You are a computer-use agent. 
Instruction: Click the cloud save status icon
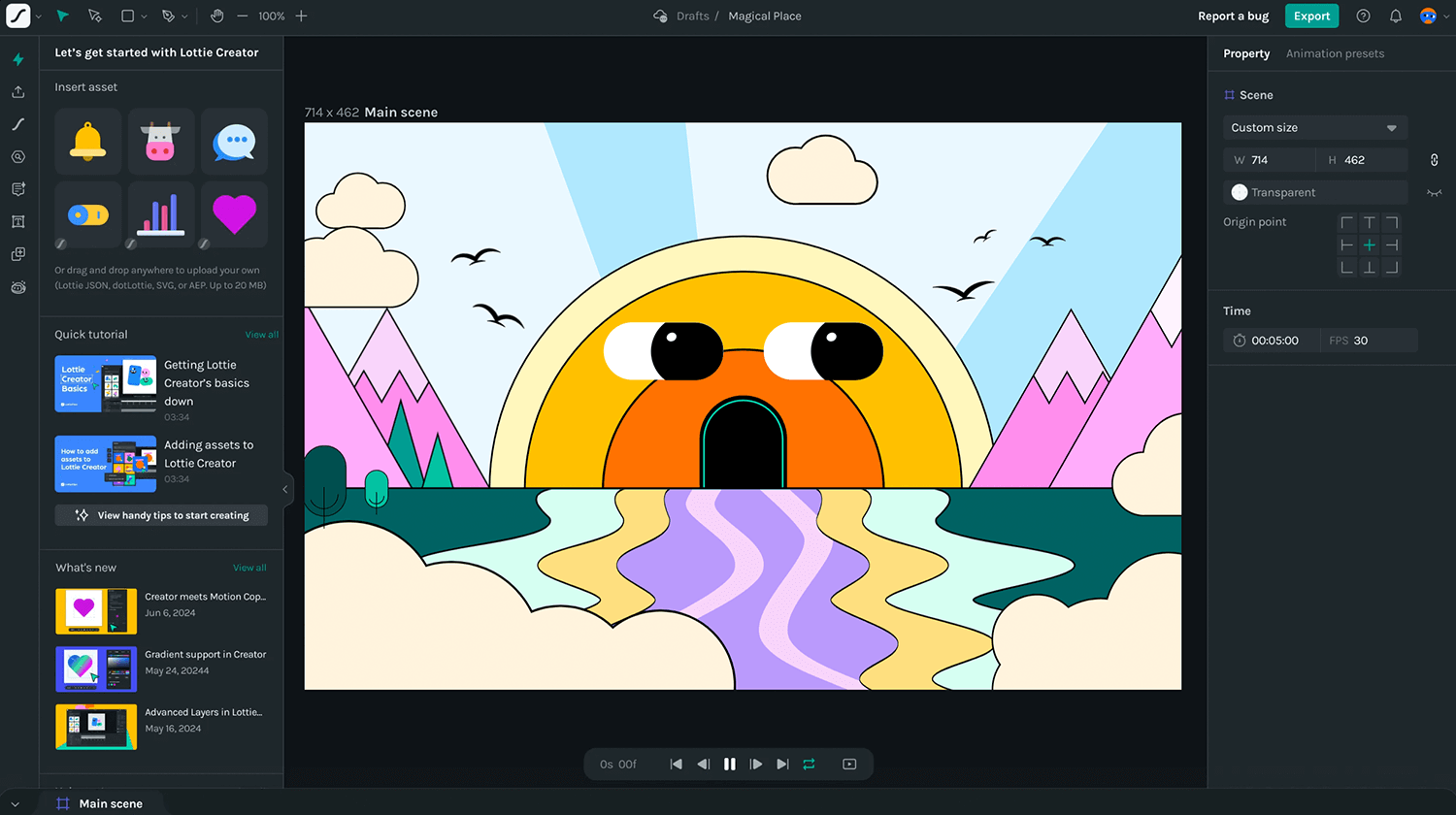(660, 16)
